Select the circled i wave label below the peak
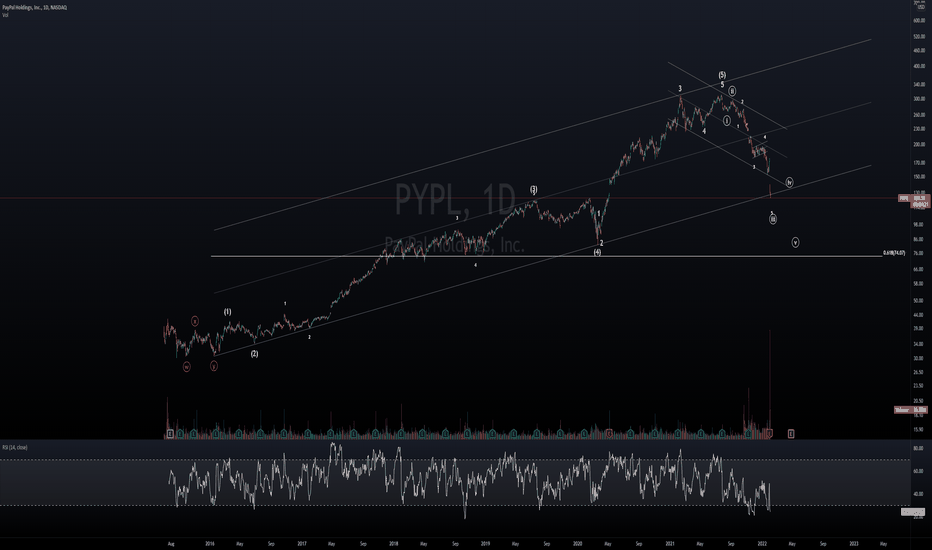Image resolution: width=932 pixels, height=550 pixels. 726,121
